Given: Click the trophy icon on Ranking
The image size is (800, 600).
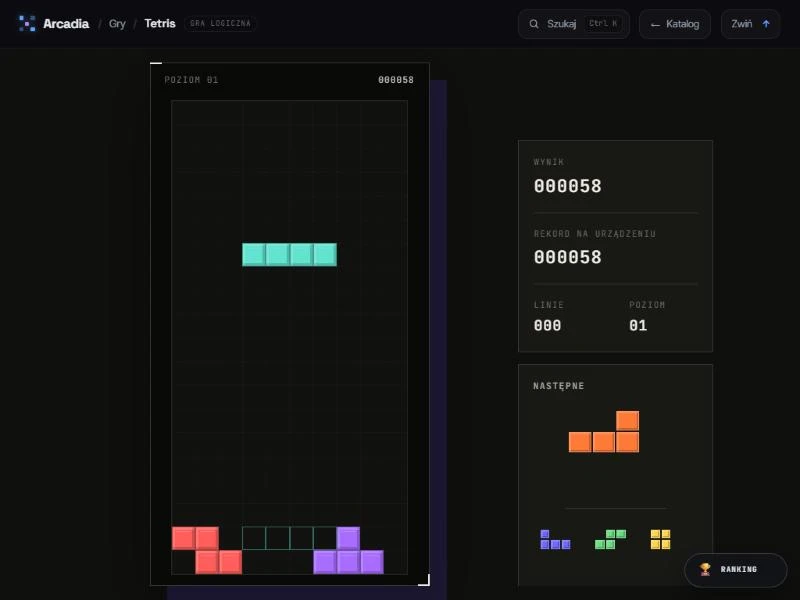Looking at the screenshot, I should click(x=705, y=569).
